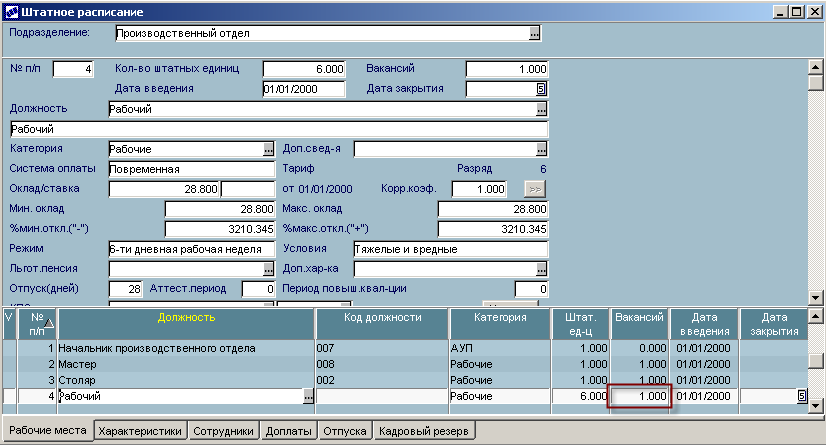Screen dimensions: 826x445
Task: Click the Дата введения column header
Action: click(x=704, y=324)
